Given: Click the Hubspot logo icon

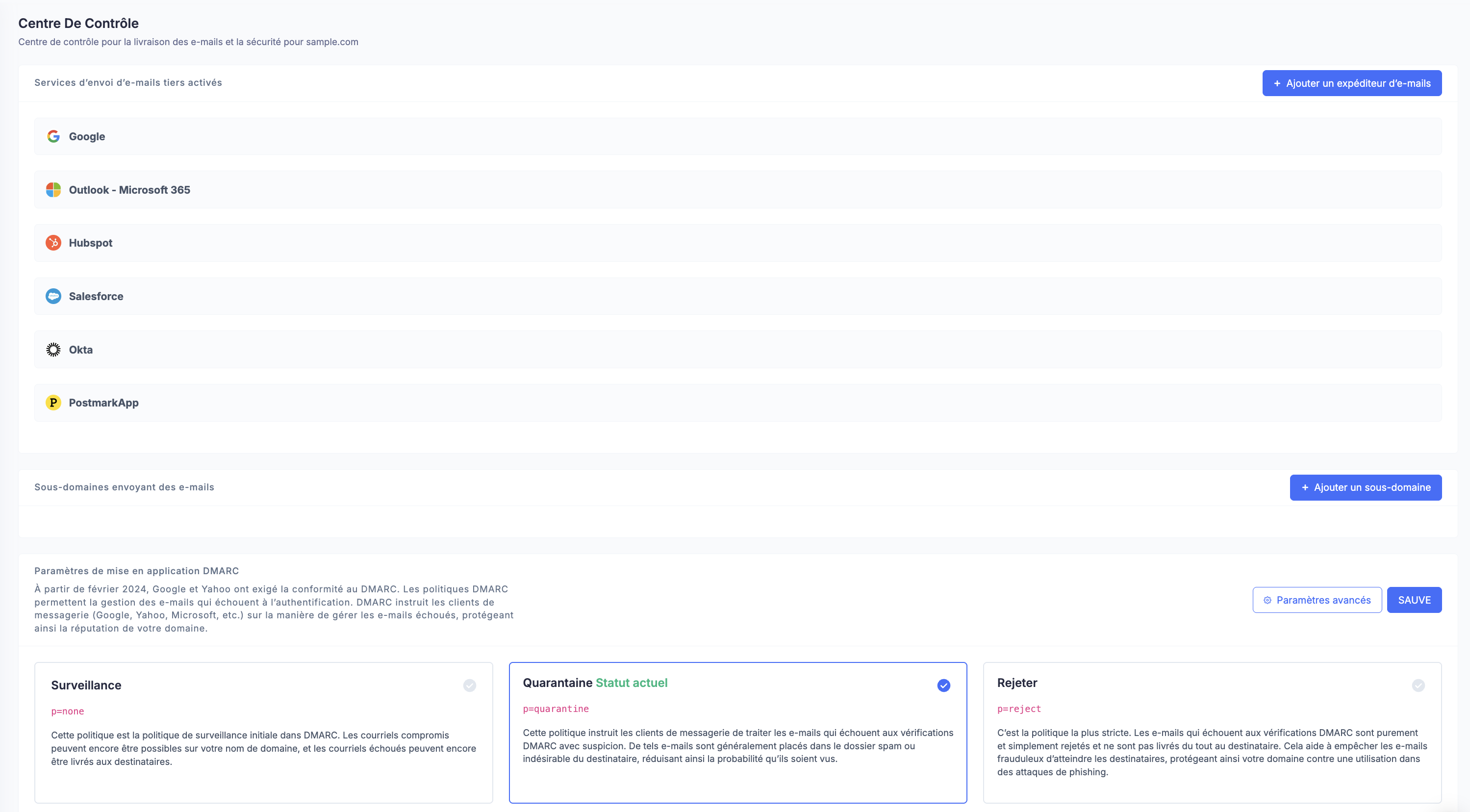Looking at the screenshot, I should tap(53, 243).
